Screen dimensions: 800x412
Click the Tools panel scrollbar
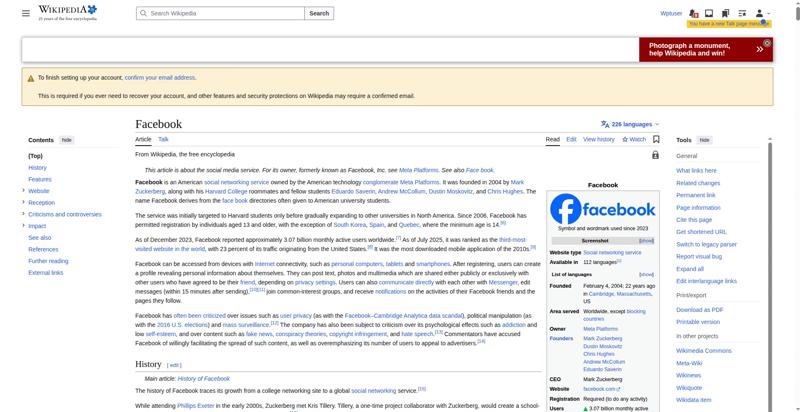click(x=770, y=275)
